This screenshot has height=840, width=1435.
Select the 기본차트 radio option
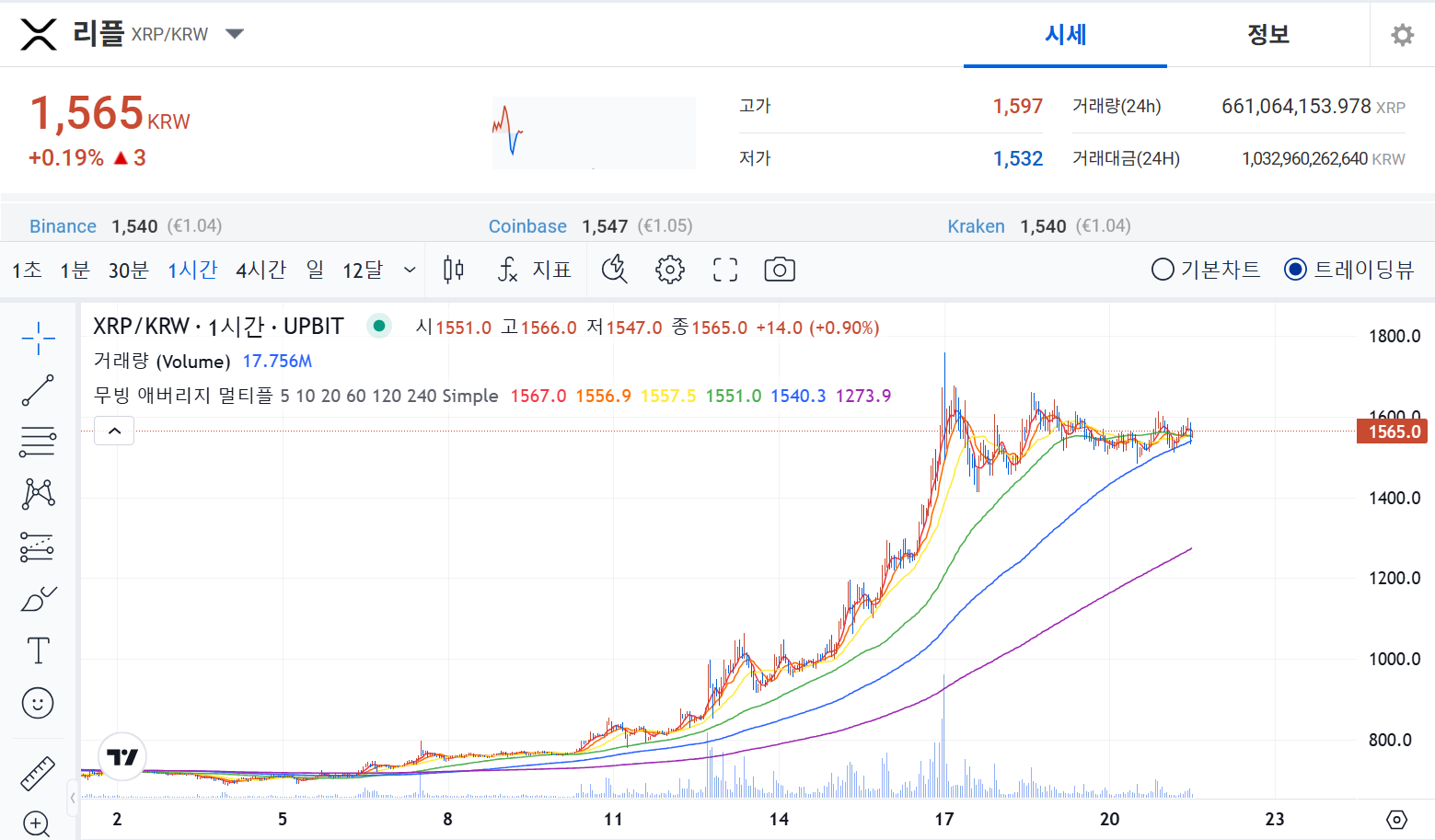[x=1206, y=270]
